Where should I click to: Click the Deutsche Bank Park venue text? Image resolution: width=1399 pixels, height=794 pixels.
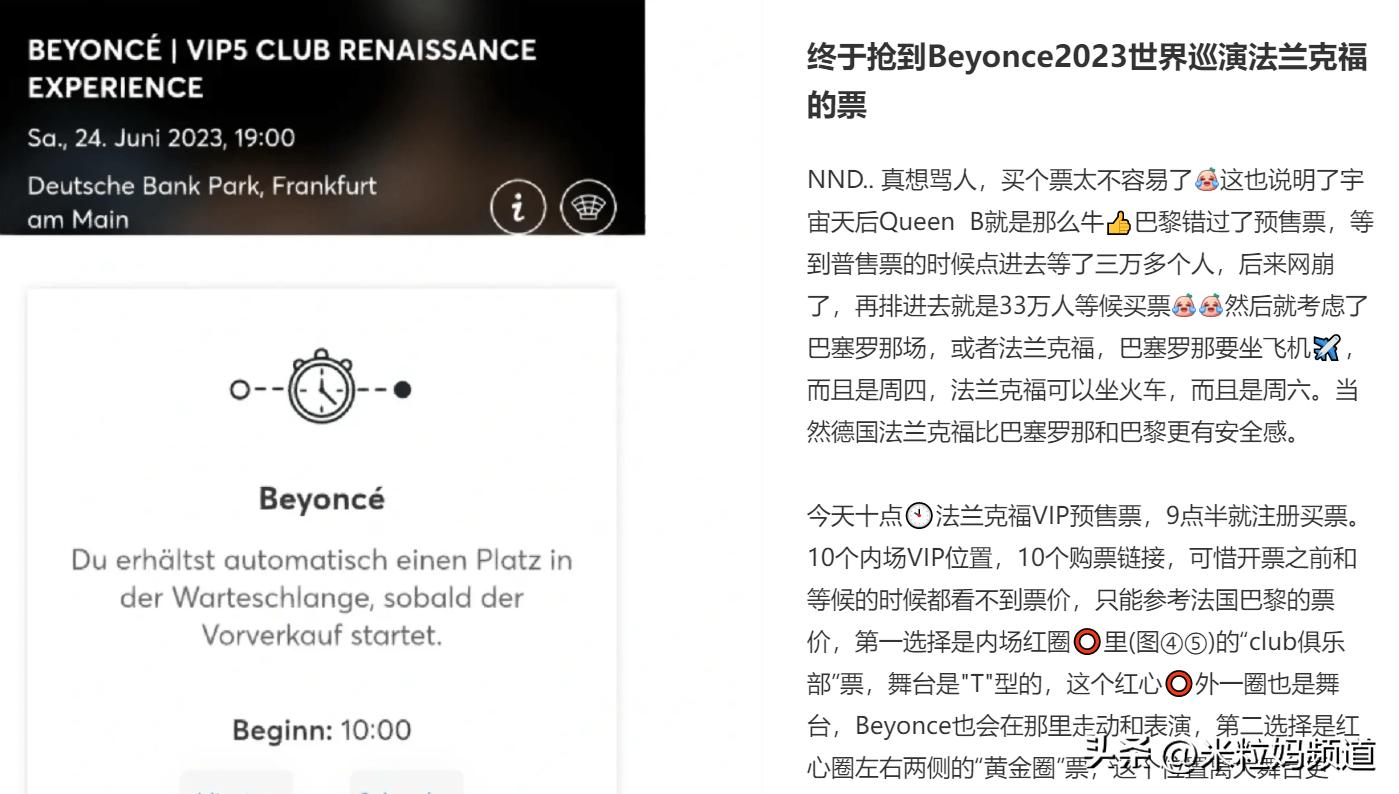202,202
